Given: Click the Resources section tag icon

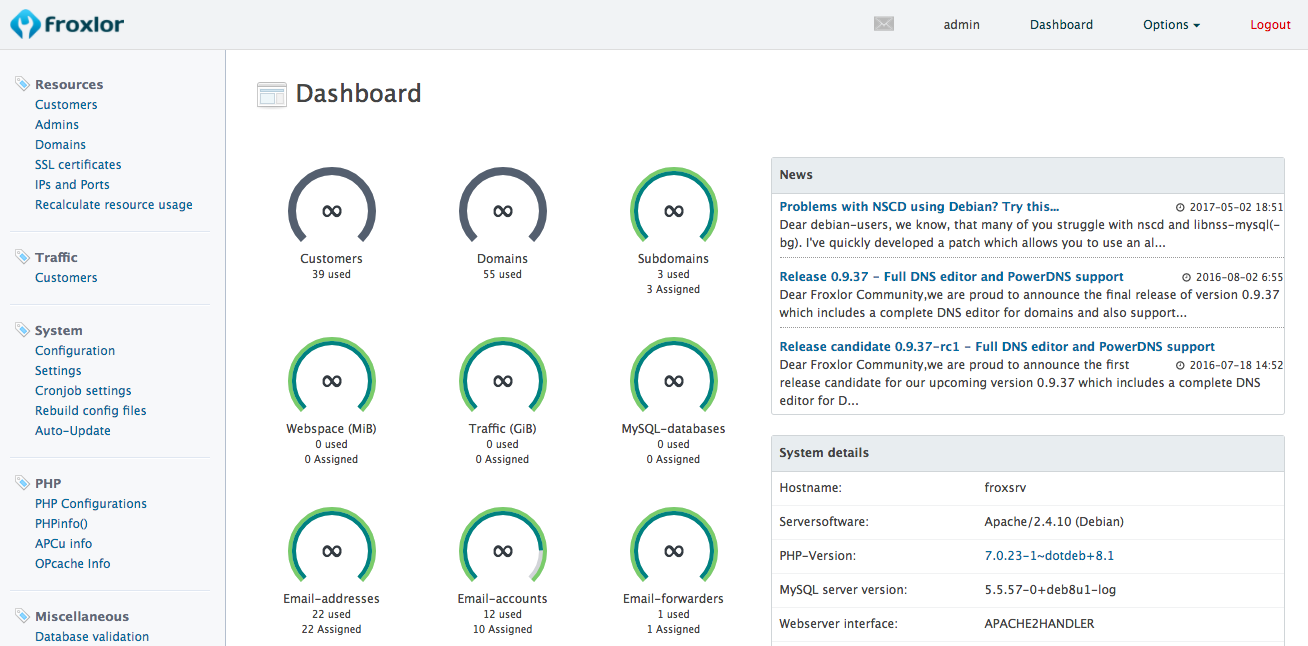Looking at the screenshot, I should (22, 84).
